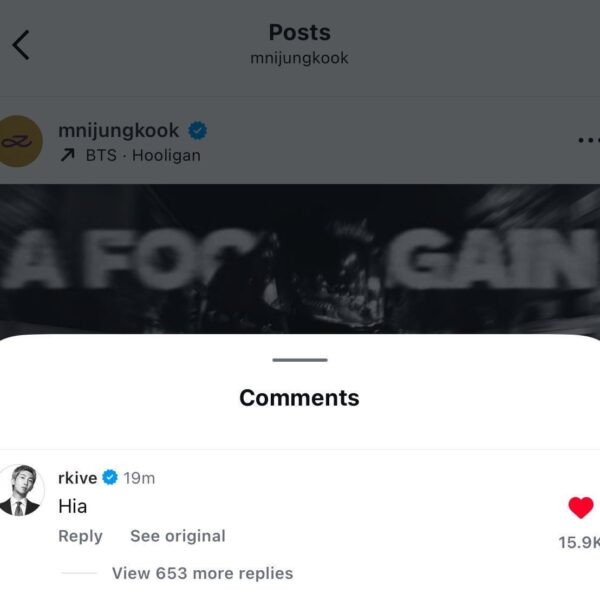View the 15.9K likes count
This screenshot has width=600, height=600.
[578, 543]
